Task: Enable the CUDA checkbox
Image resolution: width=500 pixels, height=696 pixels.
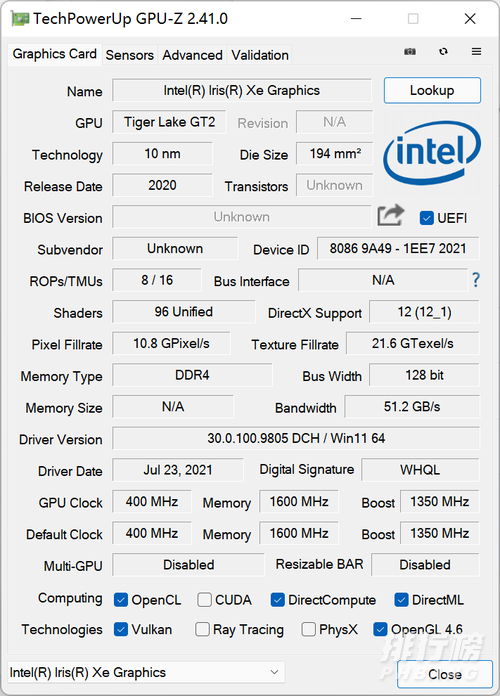Action: (x=204, y=600)
